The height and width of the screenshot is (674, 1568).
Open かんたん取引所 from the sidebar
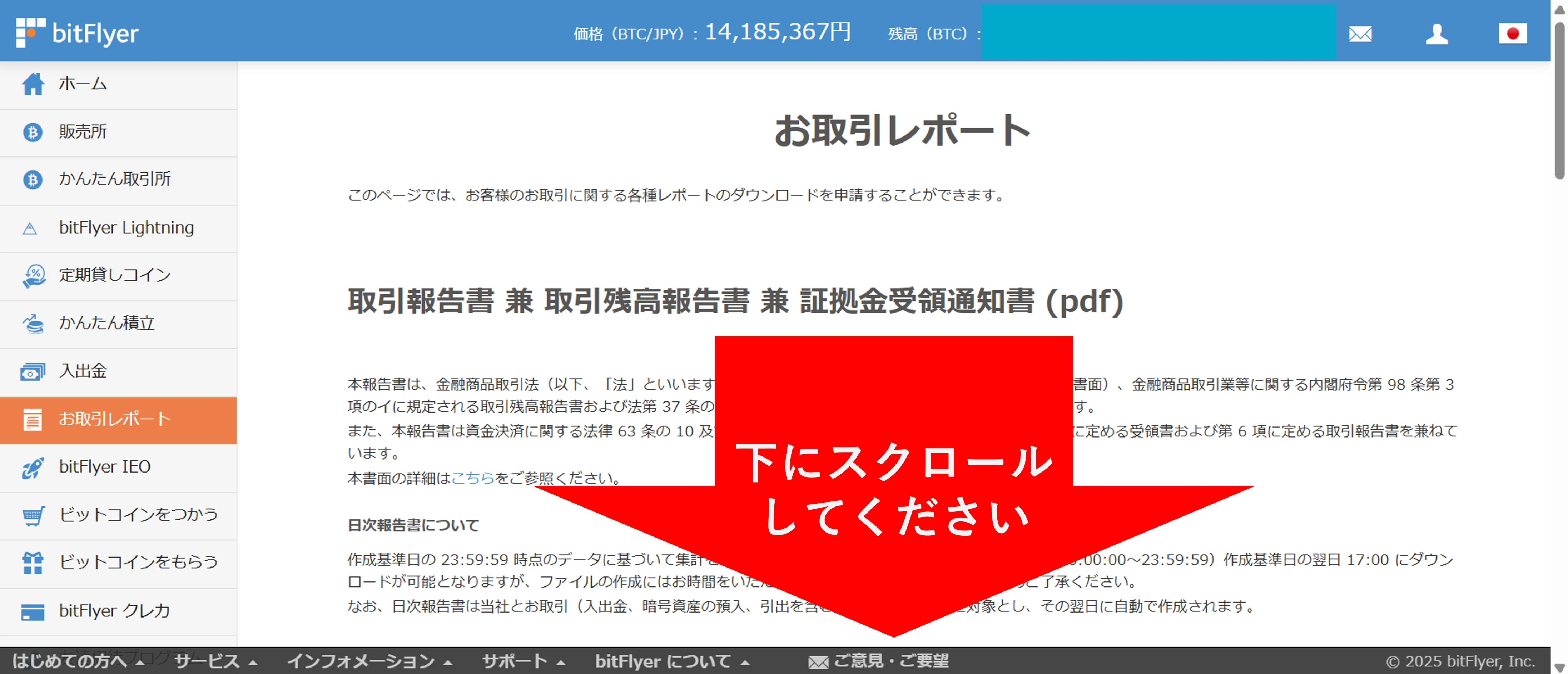click(x=34, y=179)
